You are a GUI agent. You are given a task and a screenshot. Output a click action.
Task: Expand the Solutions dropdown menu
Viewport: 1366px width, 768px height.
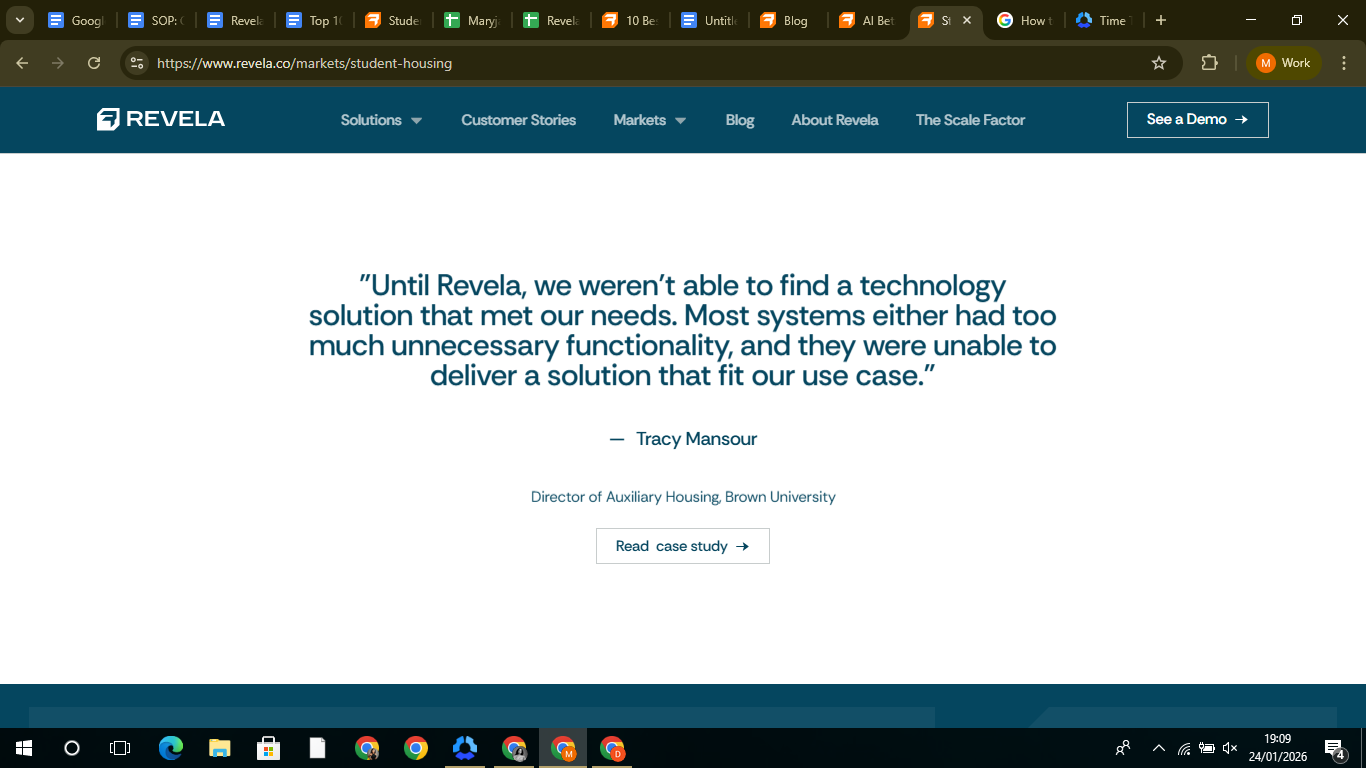pyautogui.click(x=381, y=120)
